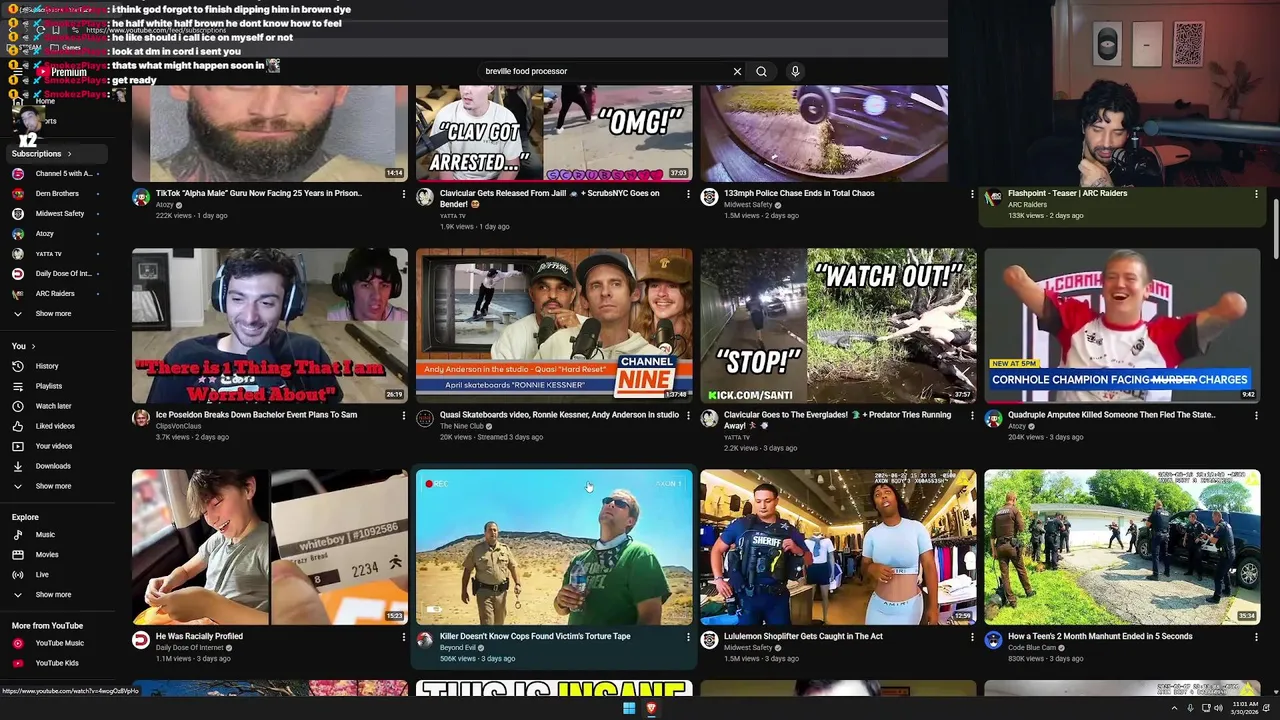Image resolution: width=1280 pixels, height=720 pixels.
Task: Open Code Blue Cam channel avatar
Action: [993, 640]
